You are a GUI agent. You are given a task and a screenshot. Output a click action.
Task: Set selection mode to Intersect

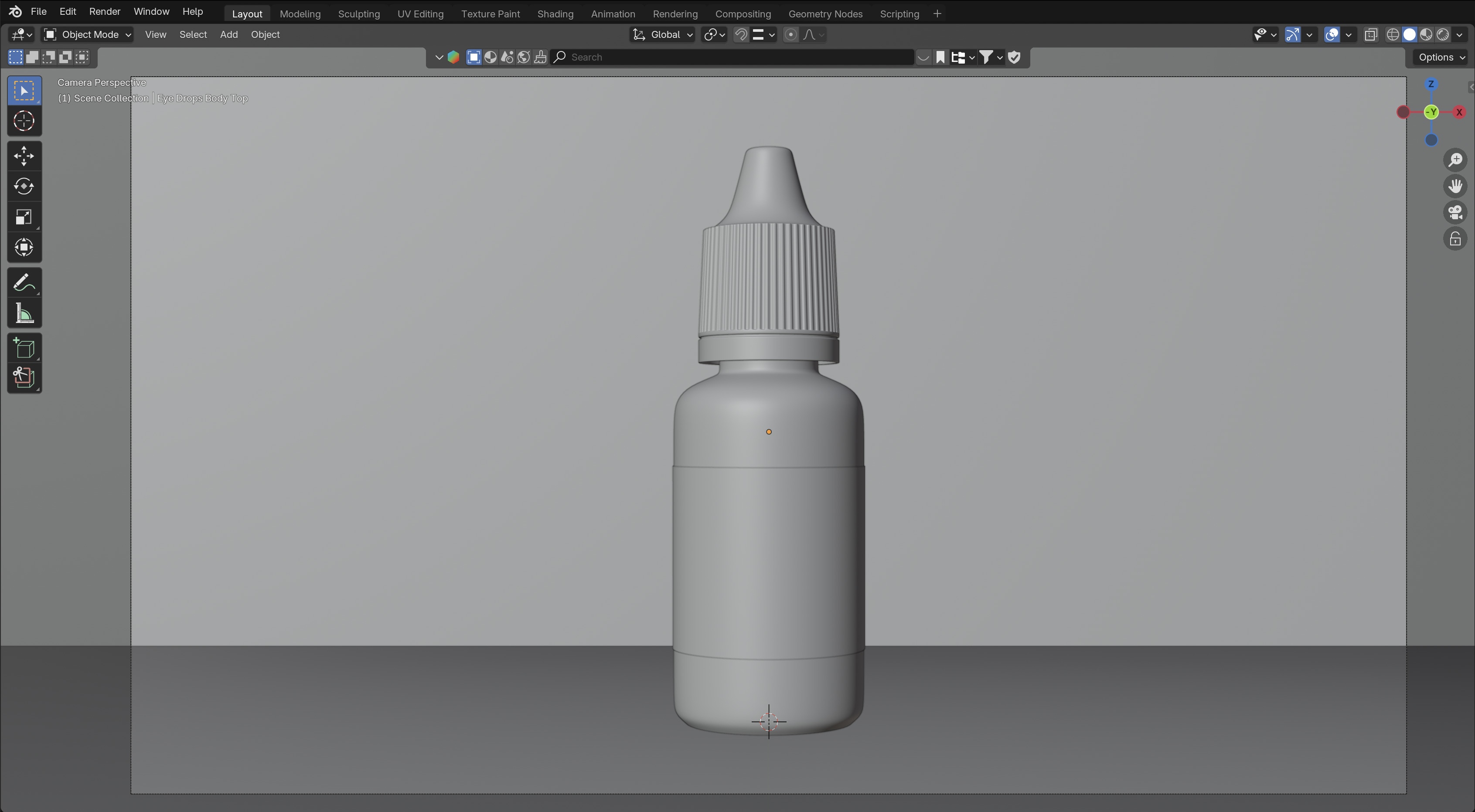coord(83,57)
